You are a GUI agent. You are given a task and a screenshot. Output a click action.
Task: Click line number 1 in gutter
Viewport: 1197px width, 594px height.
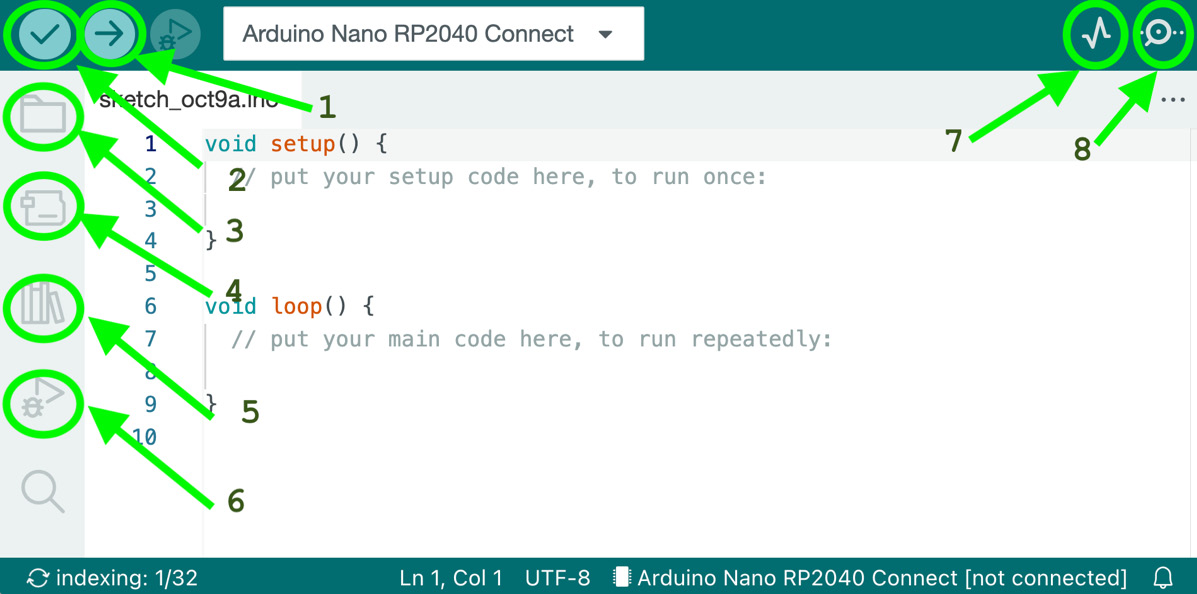point(150,144)
